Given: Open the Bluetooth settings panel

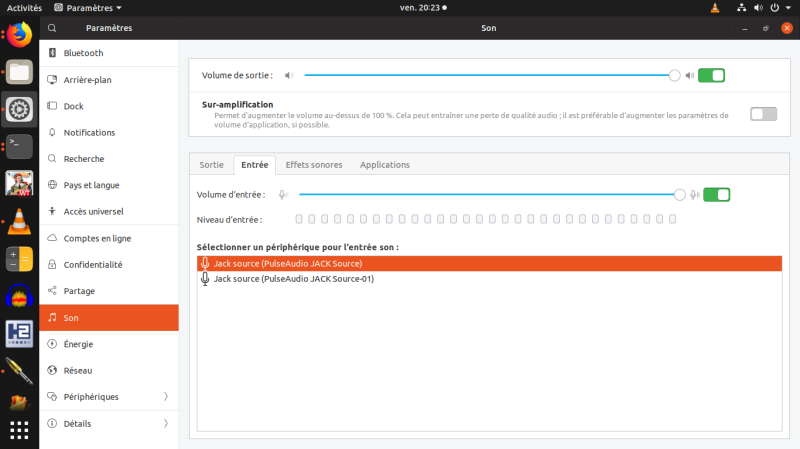Looking at the screenshot, I should (x=109, y=53).
